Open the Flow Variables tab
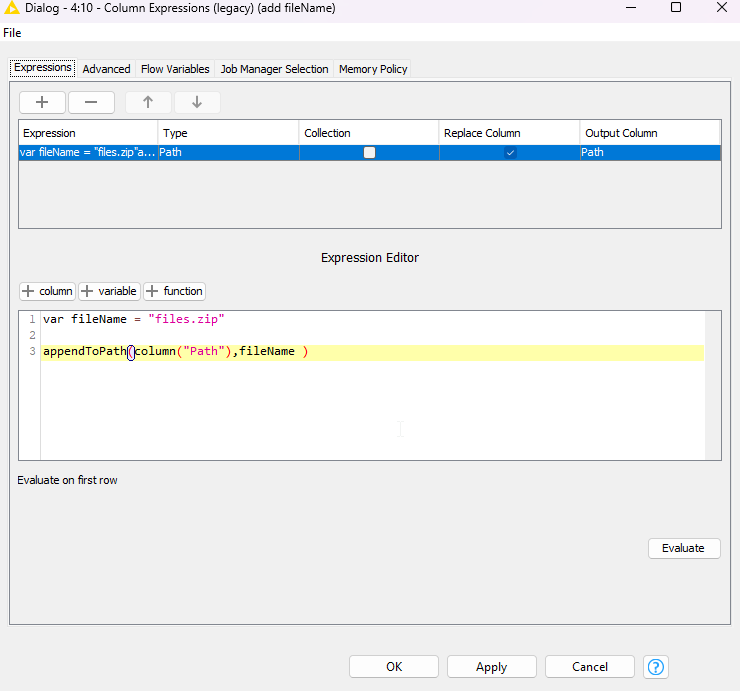The height and width of the screenshot is (691, 740). coord(175,69)
